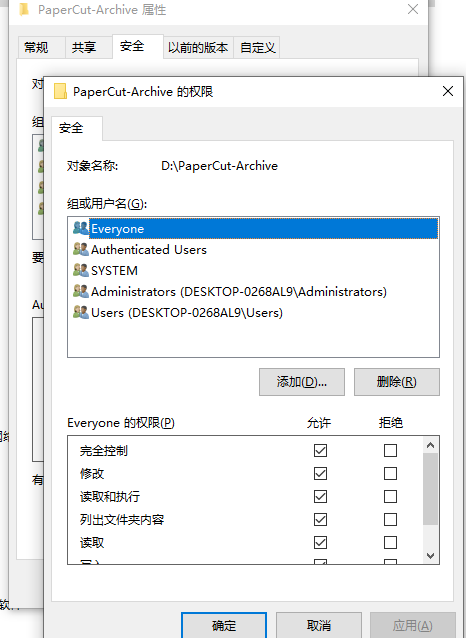Click the permissions list scrollbar thumb

pyautogui.click(x=430, y=489)
